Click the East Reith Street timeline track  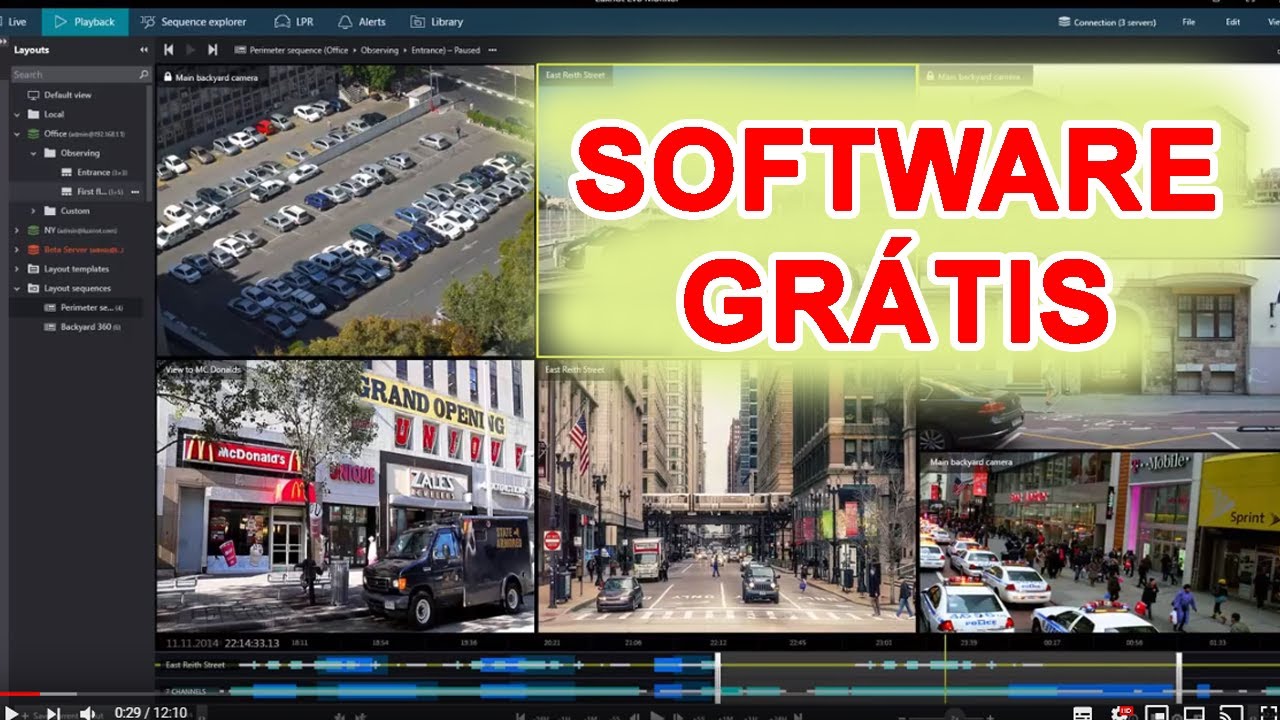(717, 665)
